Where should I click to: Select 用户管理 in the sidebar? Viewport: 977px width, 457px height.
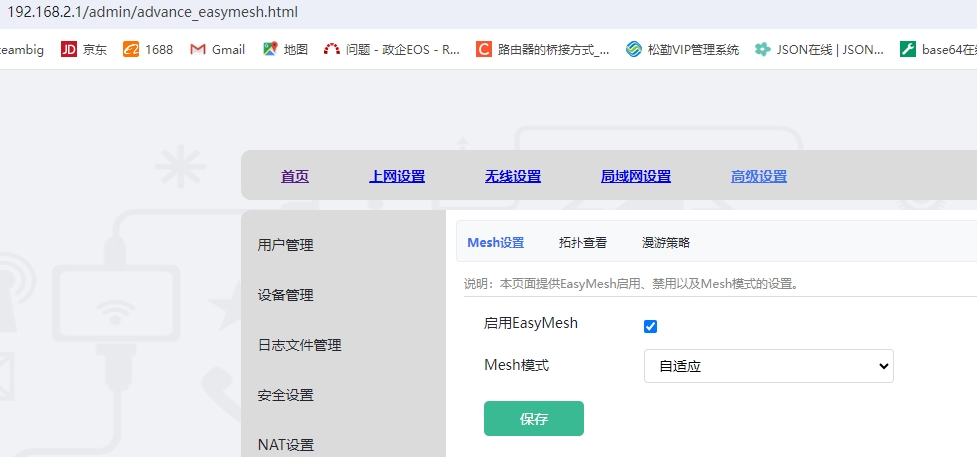(285, 245)
